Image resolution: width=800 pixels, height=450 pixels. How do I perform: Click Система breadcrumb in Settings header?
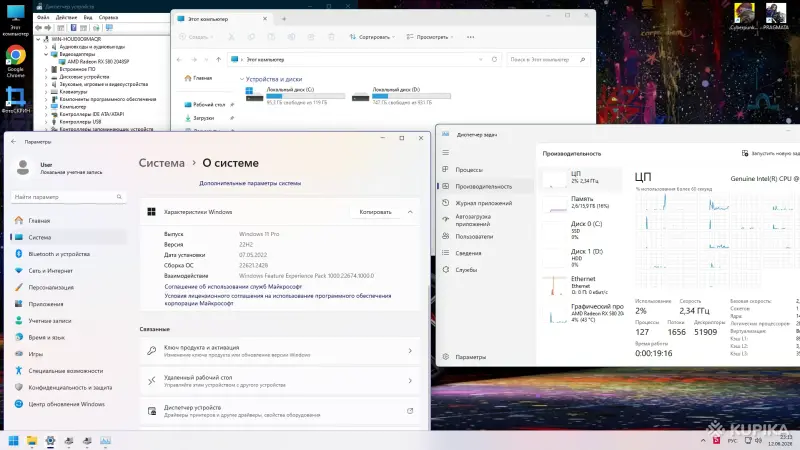162,163
